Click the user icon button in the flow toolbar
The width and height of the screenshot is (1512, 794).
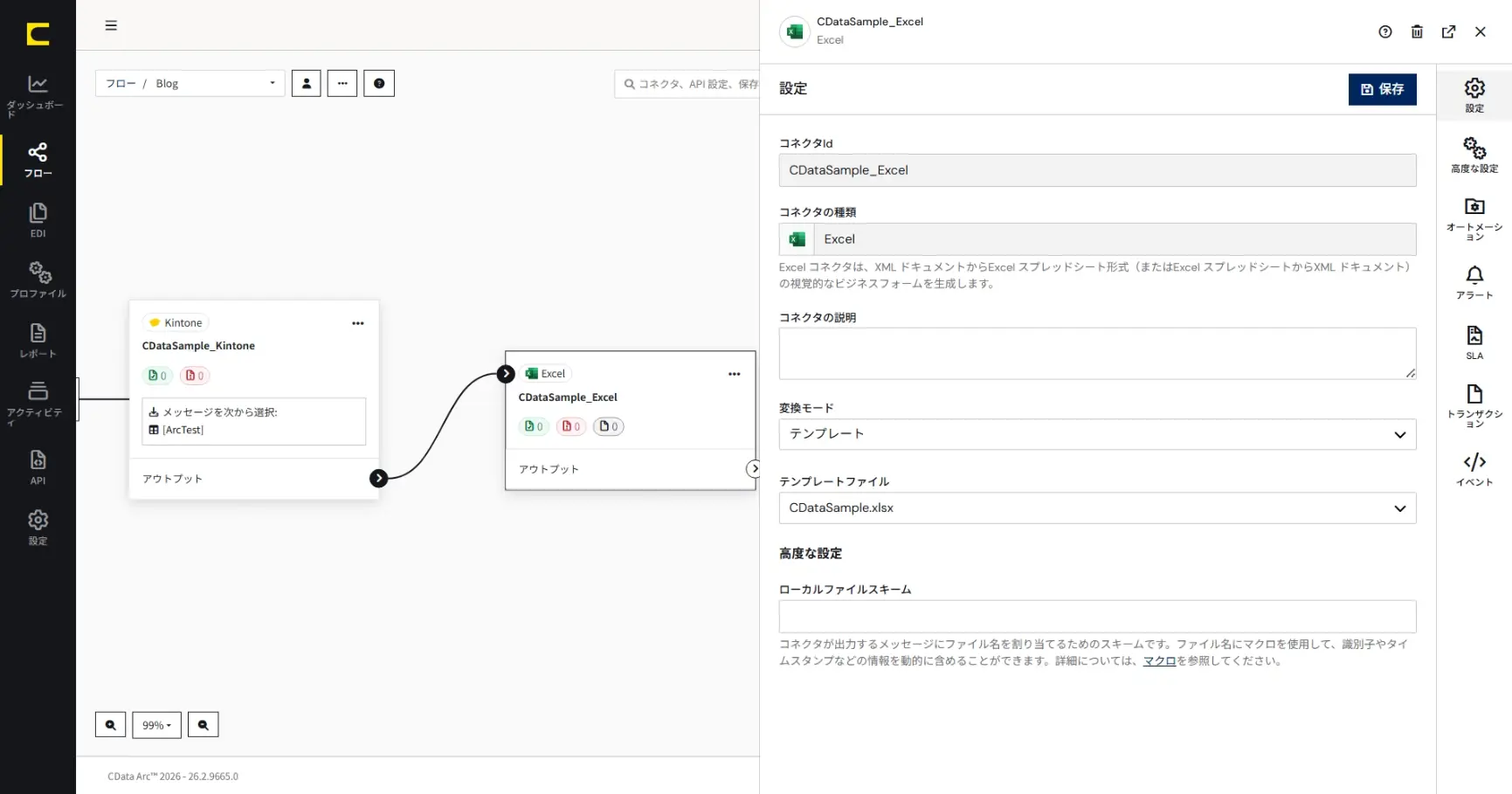306,83
